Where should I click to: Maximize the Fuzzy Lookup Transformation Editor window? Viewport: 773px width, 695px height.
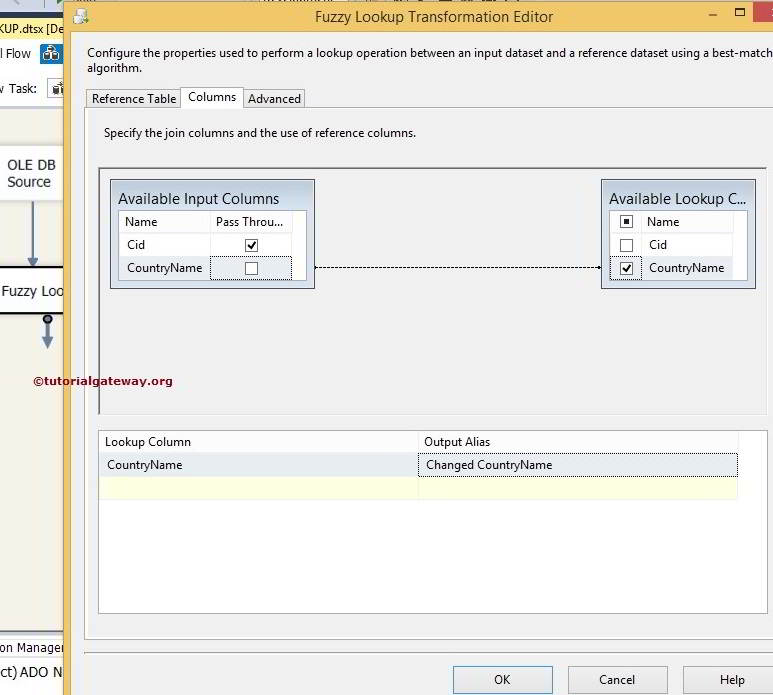(x=739, y=13)
